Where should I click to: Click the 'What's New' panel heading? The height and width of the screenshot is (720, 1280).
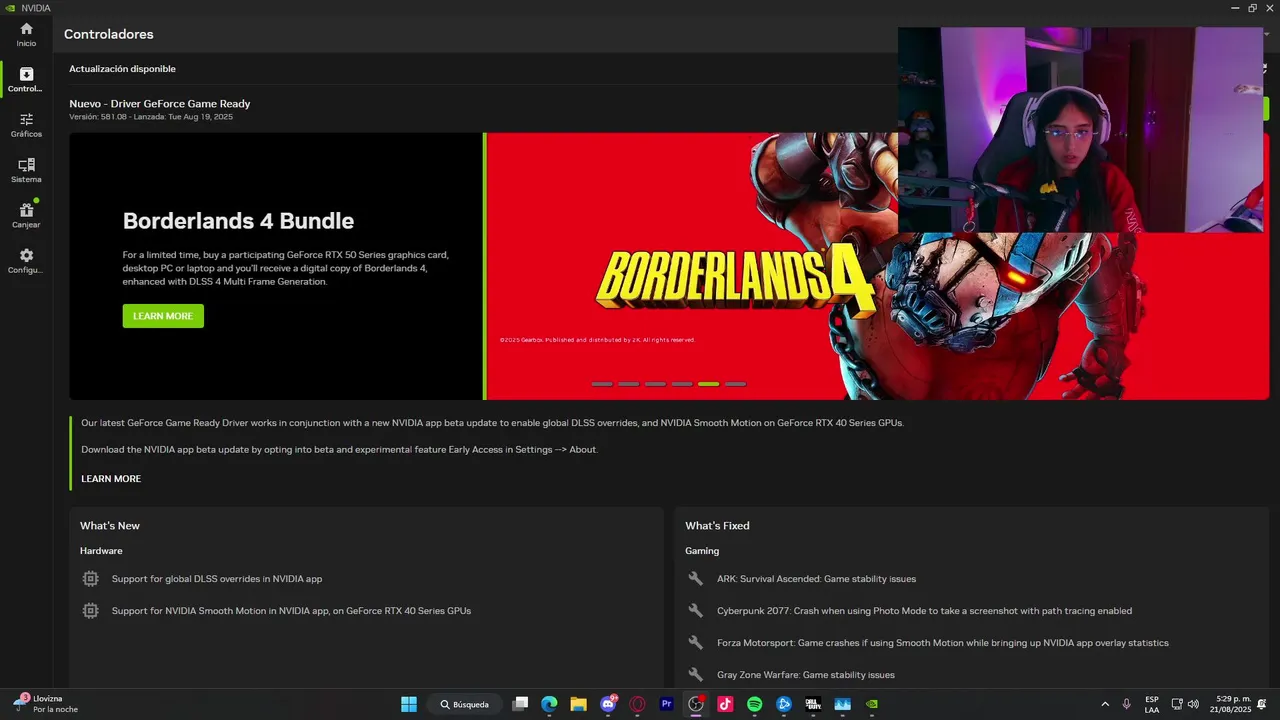[110, 526]
